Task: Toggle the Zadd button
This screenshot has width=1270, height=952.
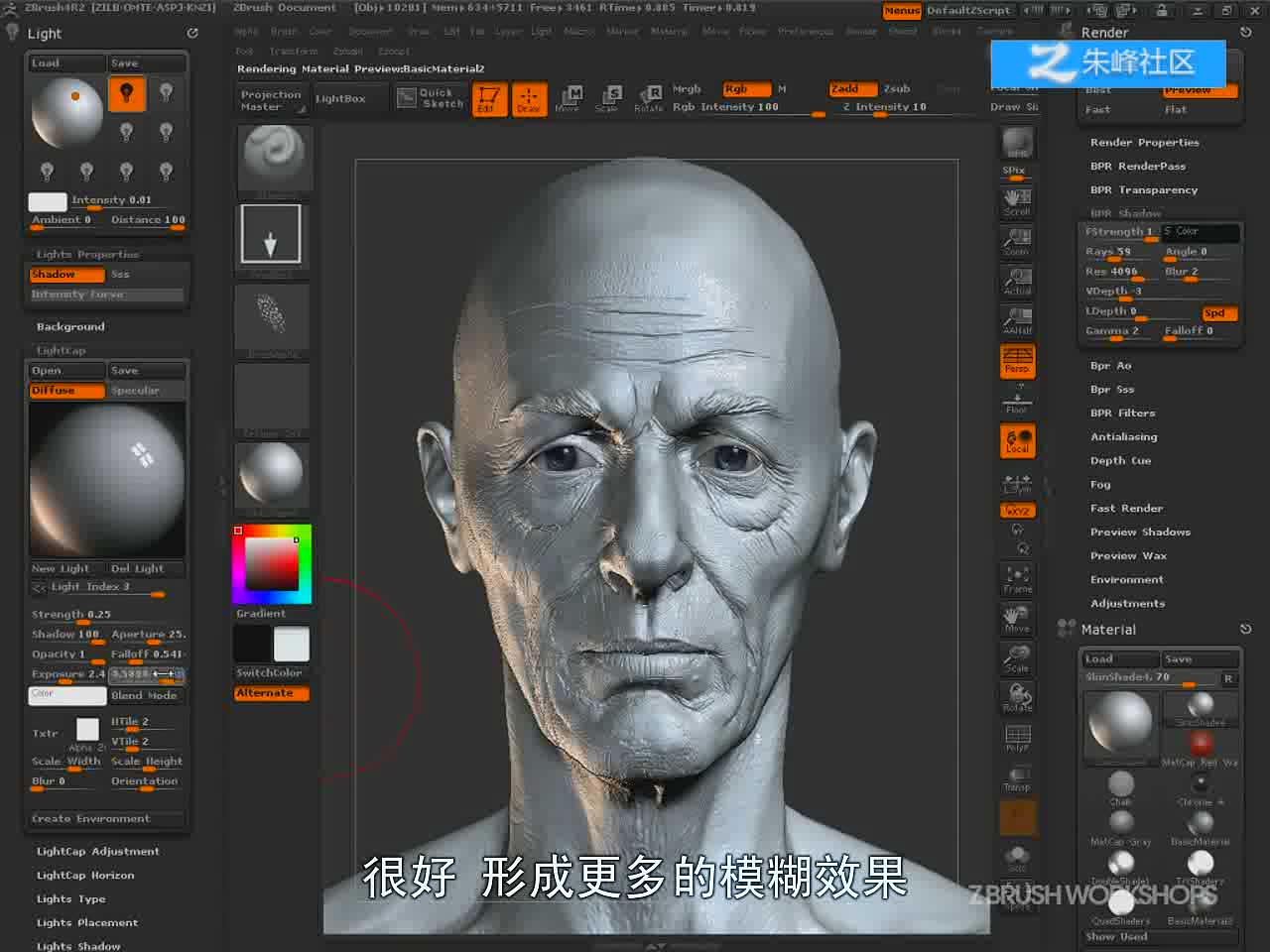Action: point(852,89)
